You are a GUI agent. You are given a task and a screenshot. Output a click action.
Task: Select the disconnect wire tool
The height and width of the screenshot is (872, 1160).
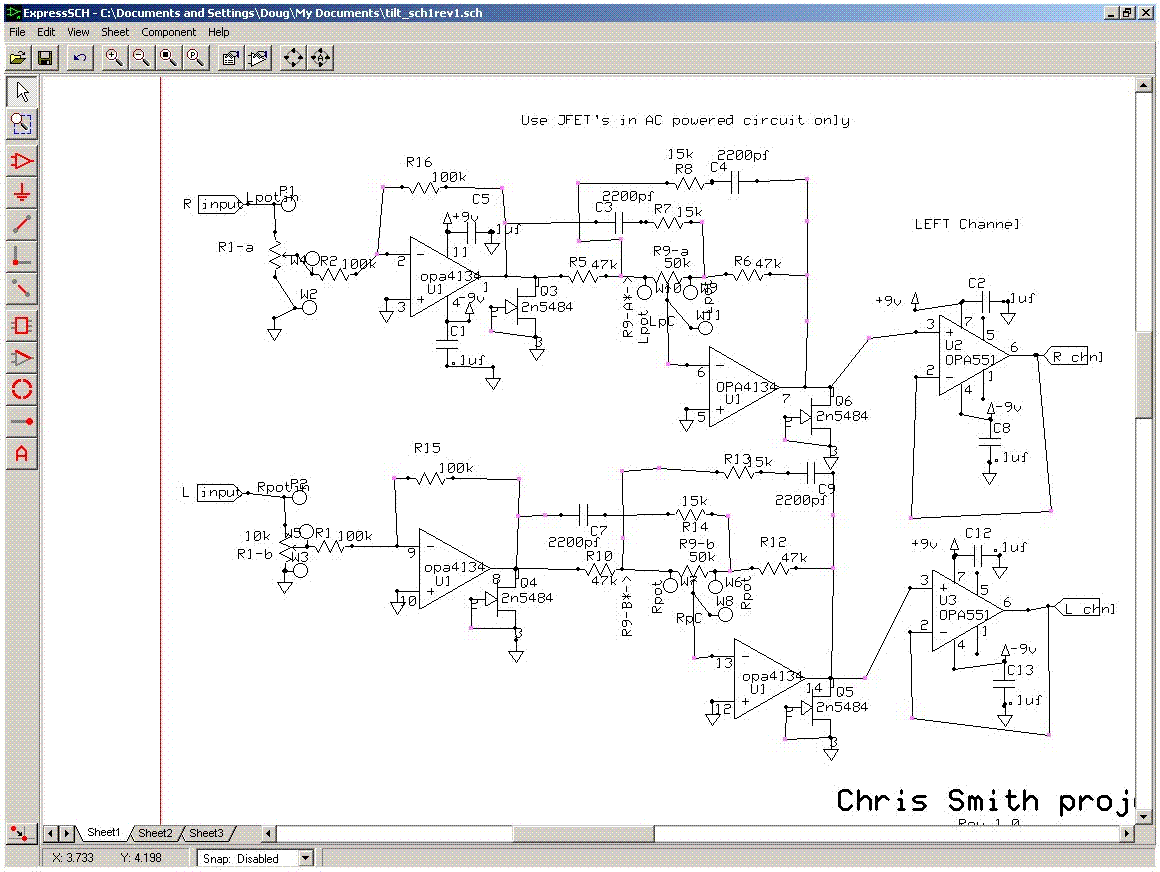(22, 290)
